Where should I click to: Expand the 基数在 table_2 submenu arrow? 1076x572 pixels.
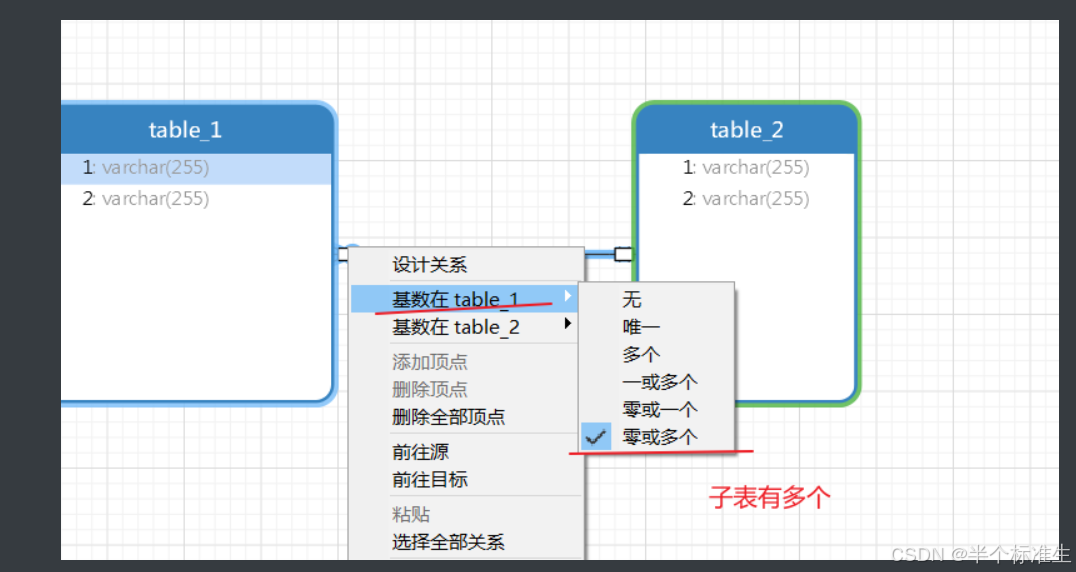568,323
